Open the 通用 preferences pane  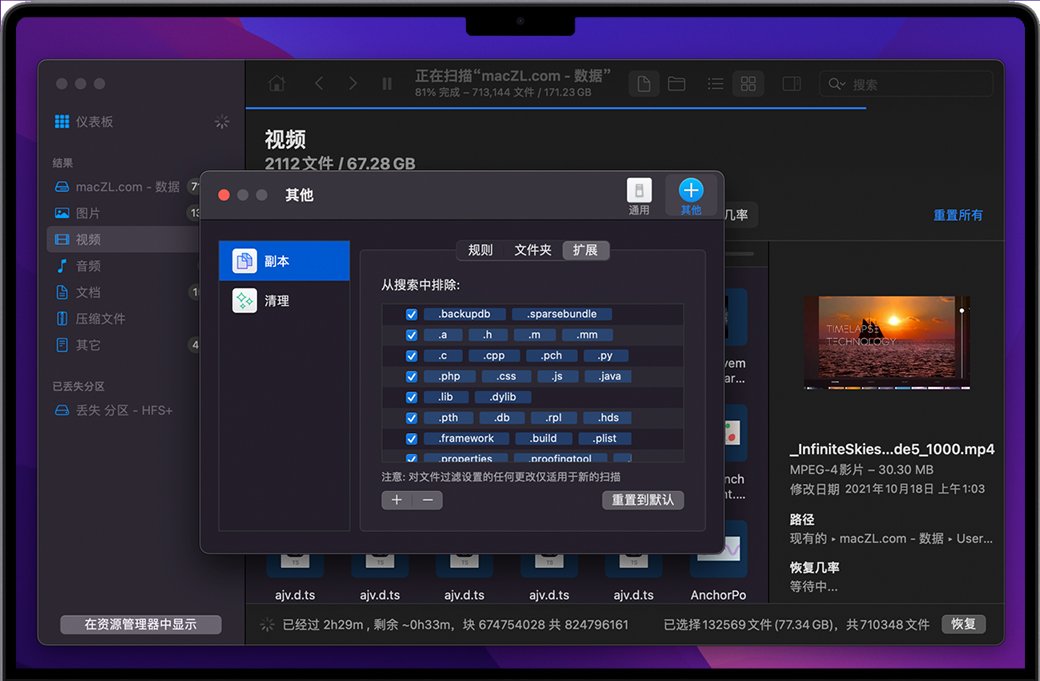(639, 195)
